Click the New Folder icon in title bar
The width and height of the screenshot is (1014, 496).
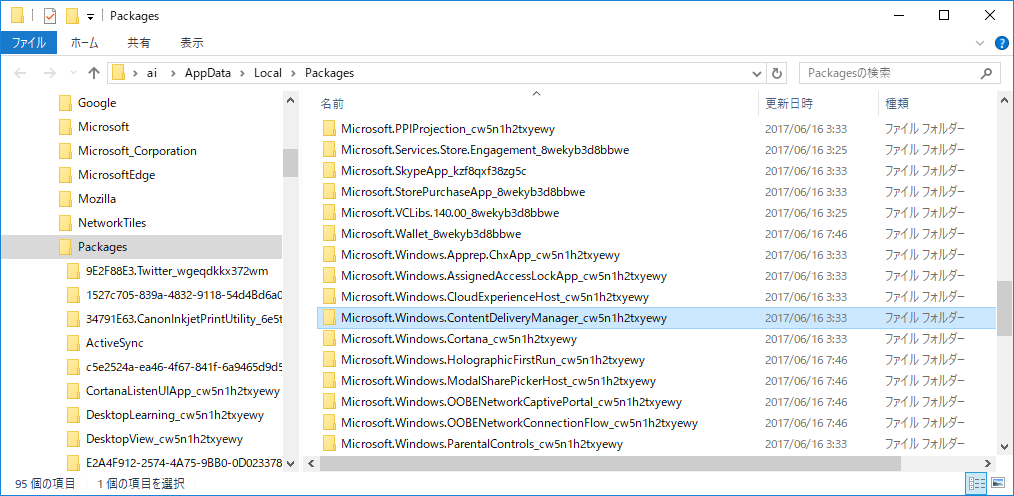71,16
